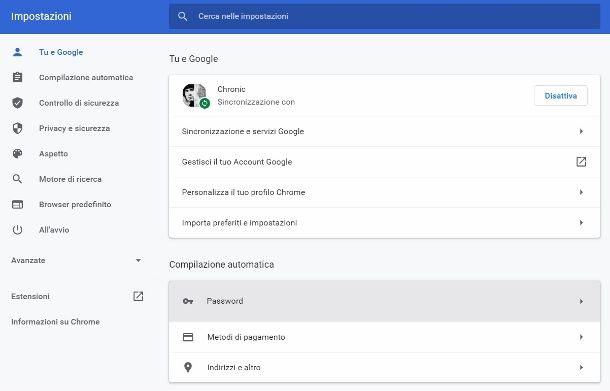Click the credit card icon for Metodi di pagamento
610x391 pixels.
click(188, 337)
